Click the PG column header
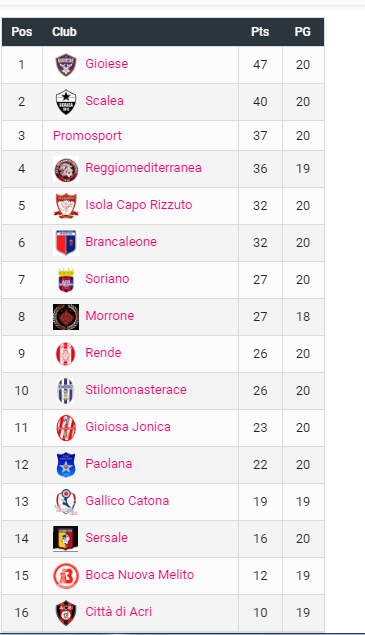365x635 pixels. 303,32
